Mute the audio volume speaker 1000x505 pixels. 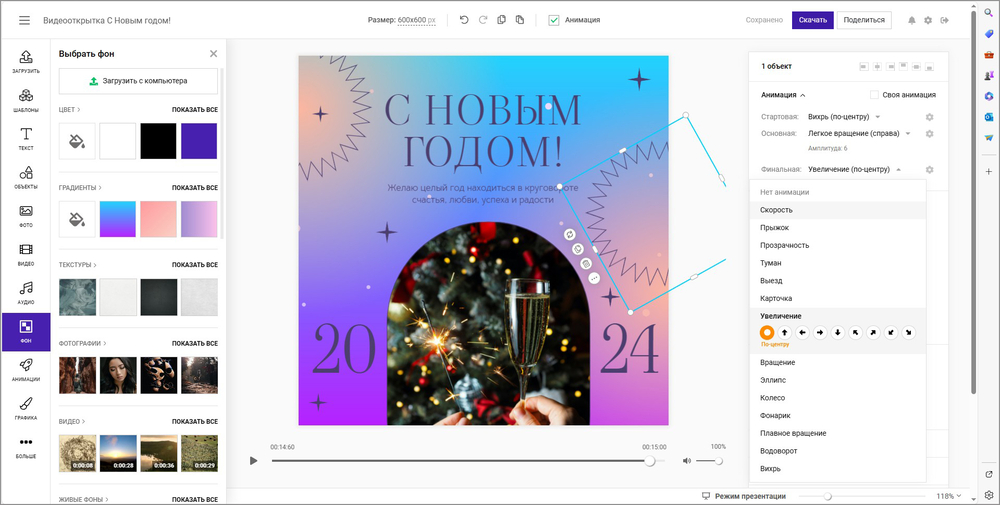pyautogui.click(x=687, y=460)
